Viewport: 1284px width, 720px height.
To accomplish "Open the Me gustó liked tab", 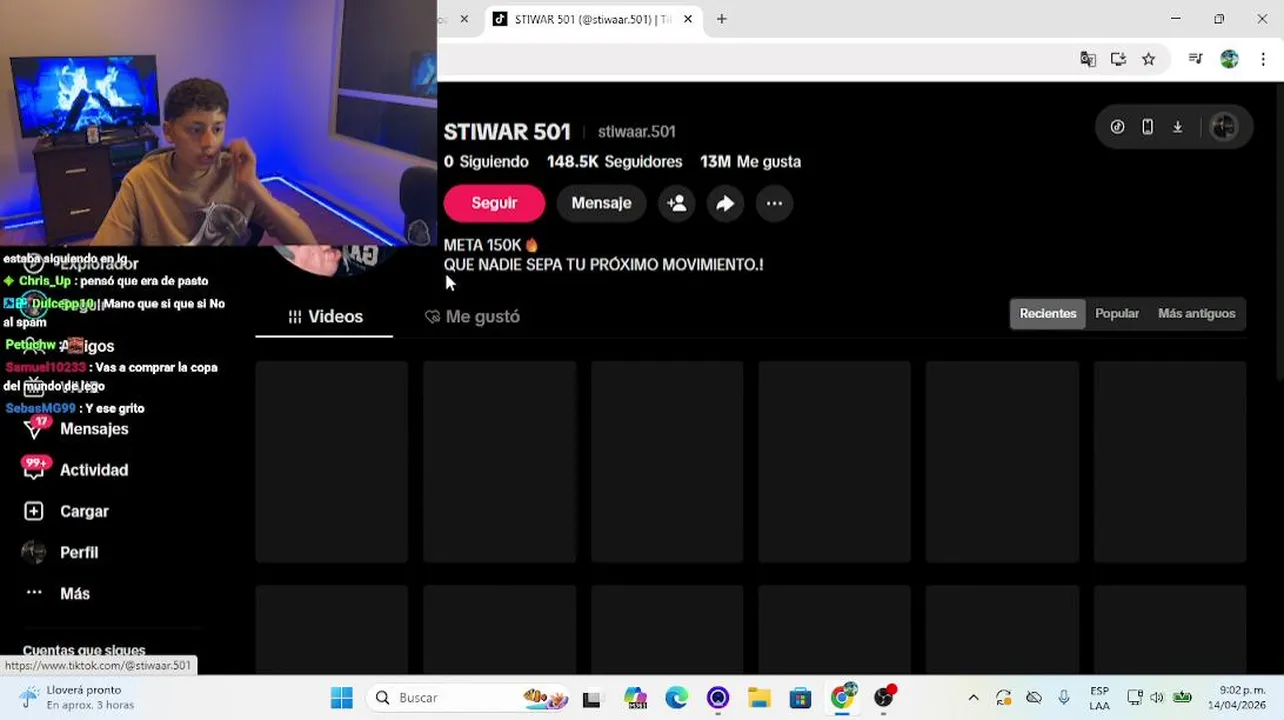I will [x=472, y=316].
